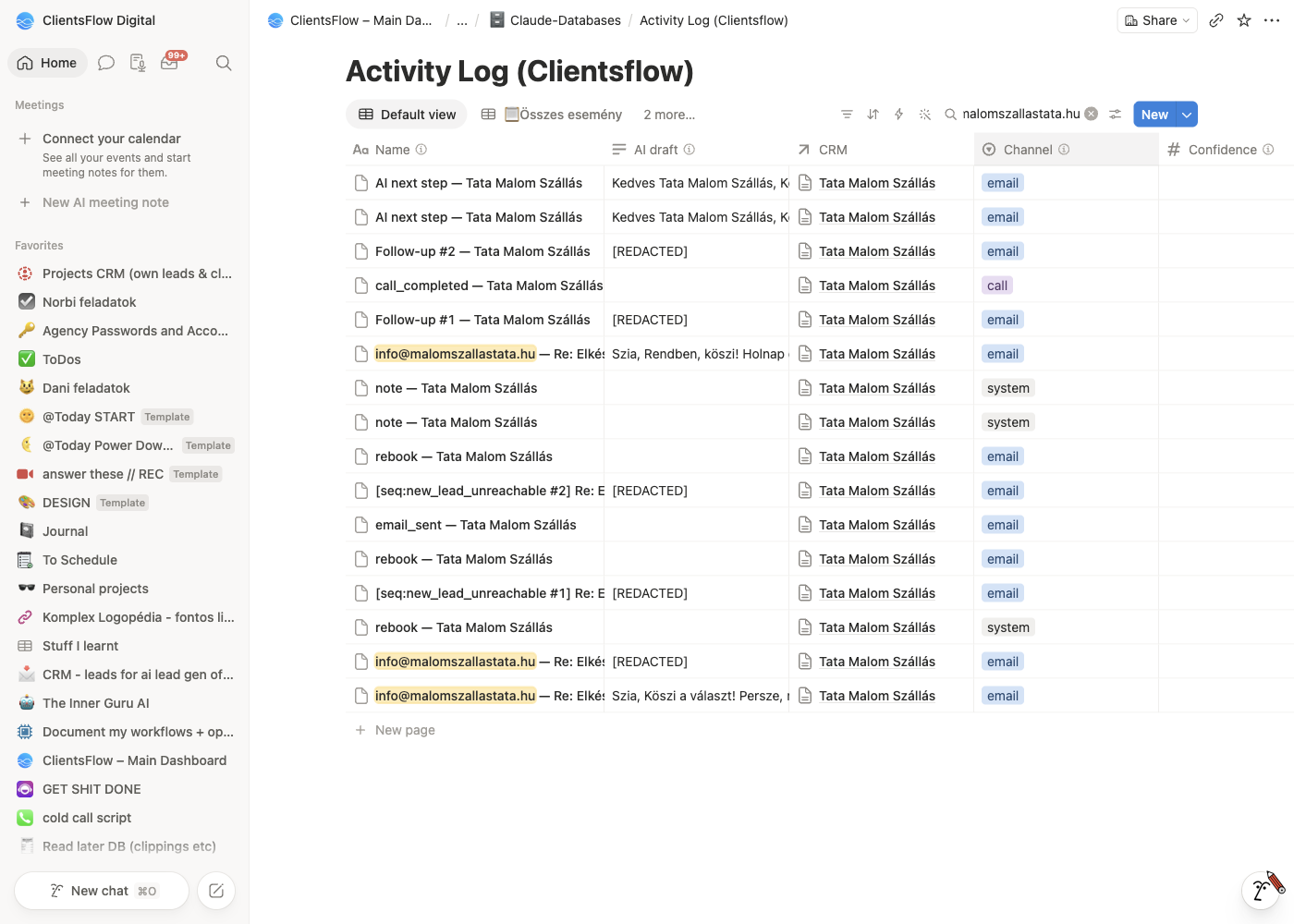Open Norbi feladatok in sidebar
The width and height of the screenshot is (1294, 924).
125,302
